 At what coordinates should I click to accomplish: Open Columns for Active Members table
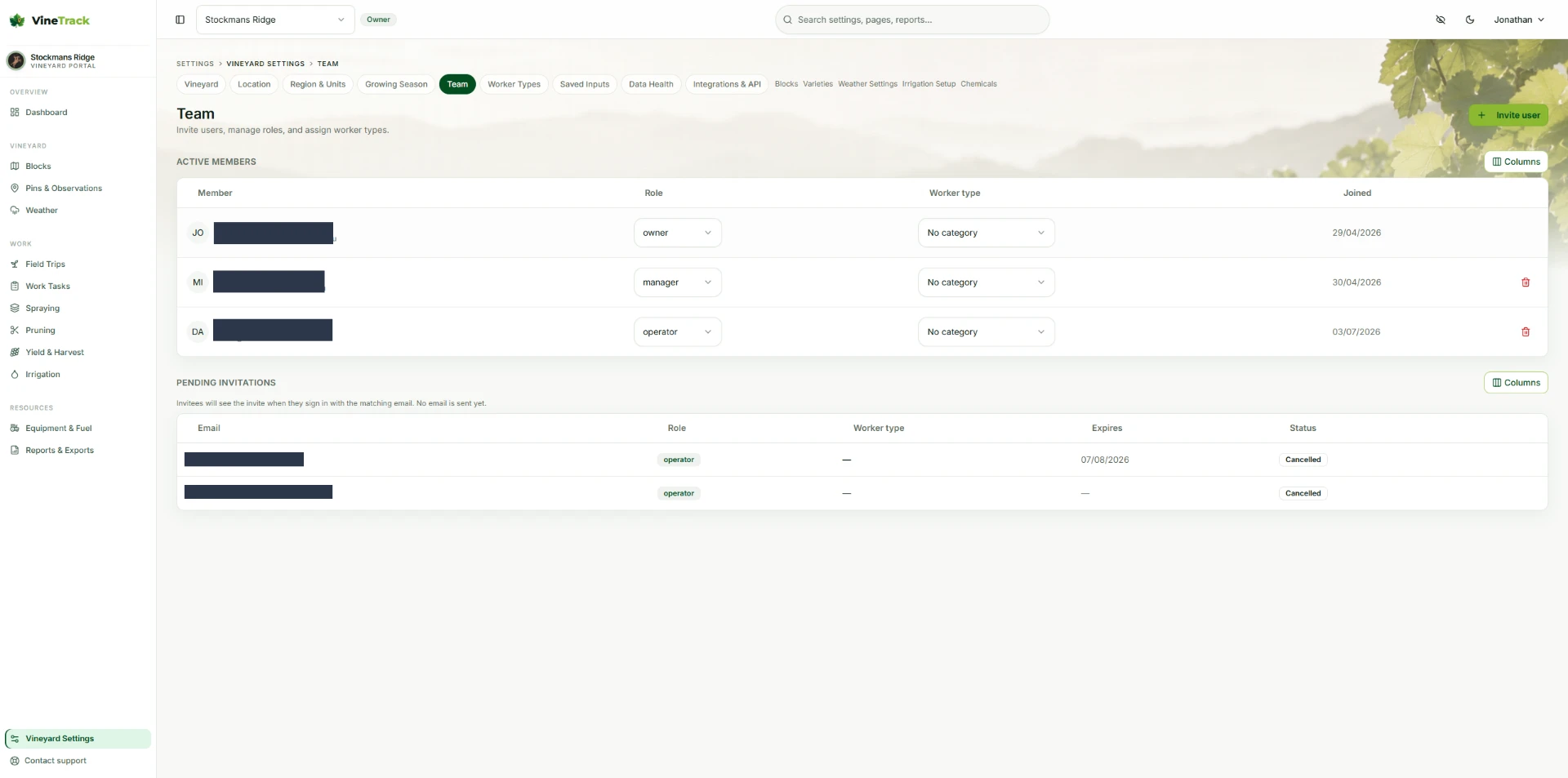[x=1516, y=162]
